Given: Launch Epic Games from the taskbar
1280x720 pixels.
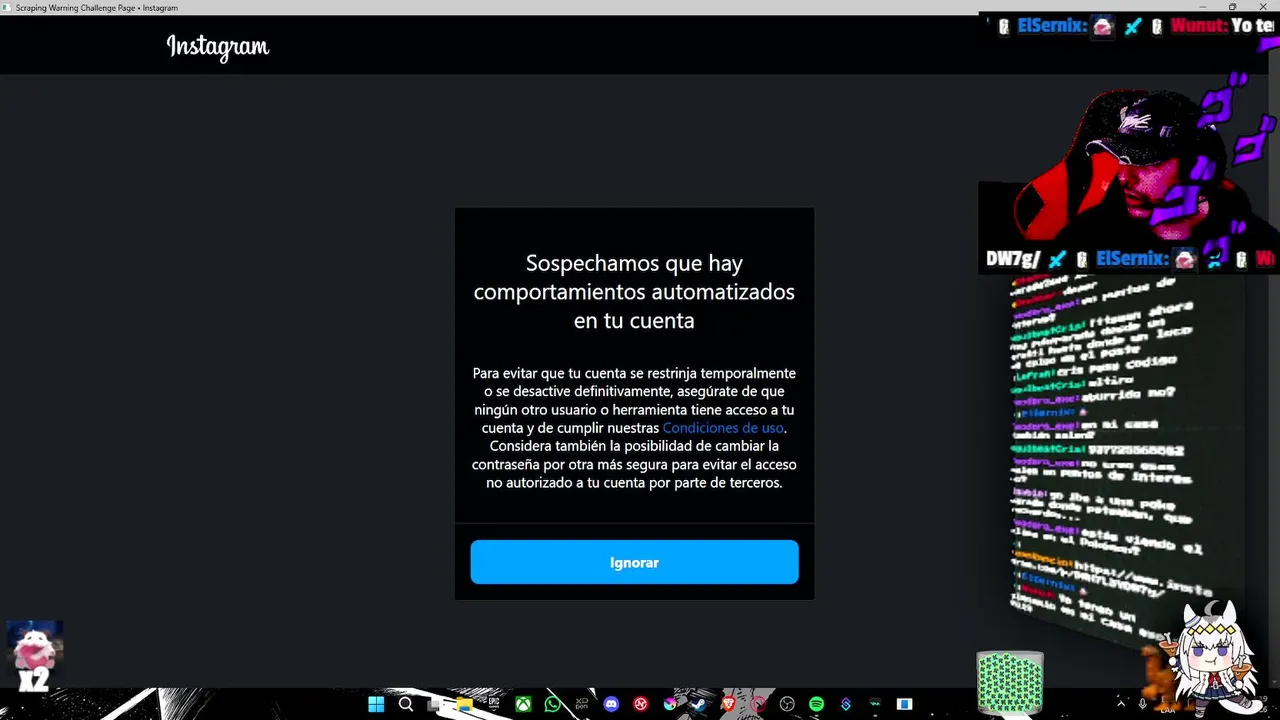Looking at the screenshot, I should click(x=494, y=704).
